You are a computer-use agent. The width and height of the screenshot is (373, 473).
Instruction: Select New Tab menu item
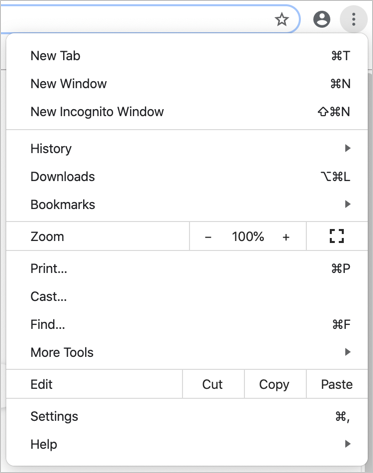coord(187,56)
